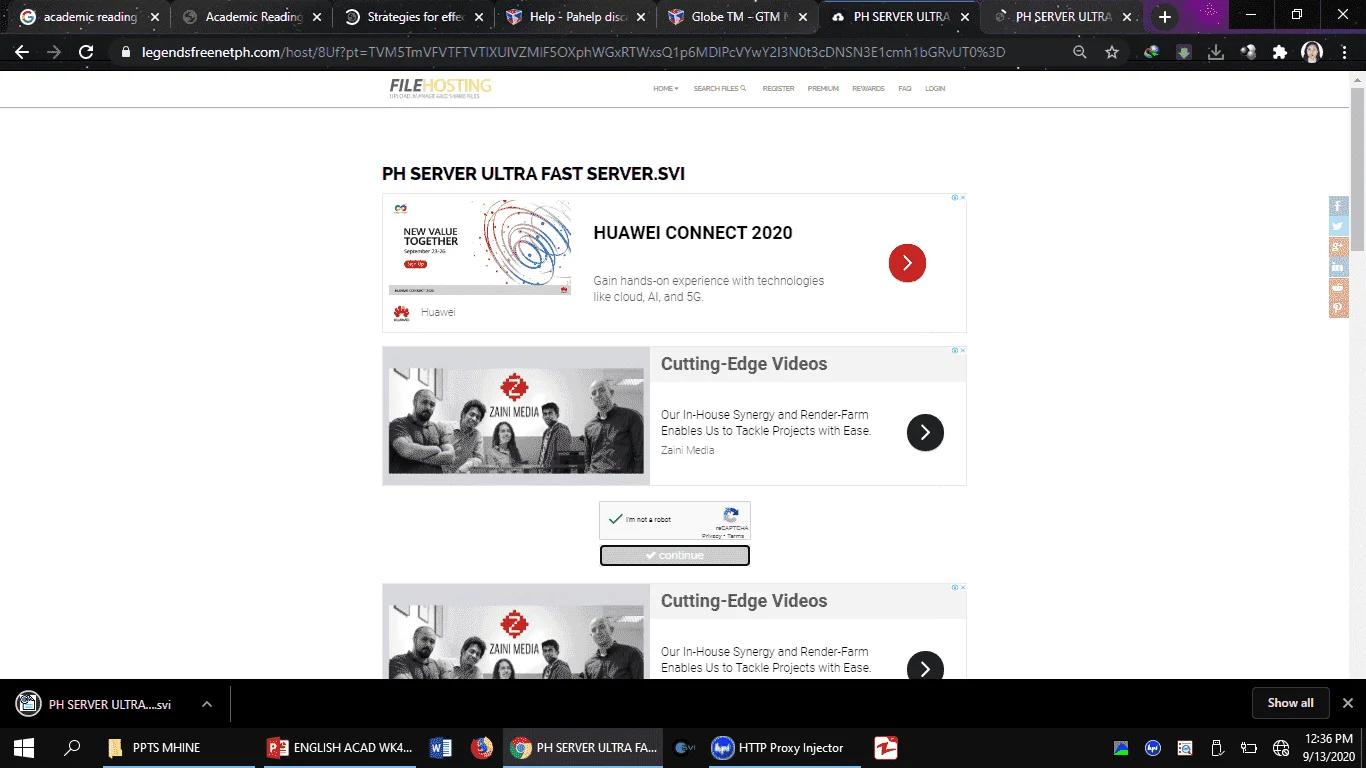The height and width of the screenshot is (768, 1366).
Task: Open Chrome three-dot menu
Action: coord(1344,52)
